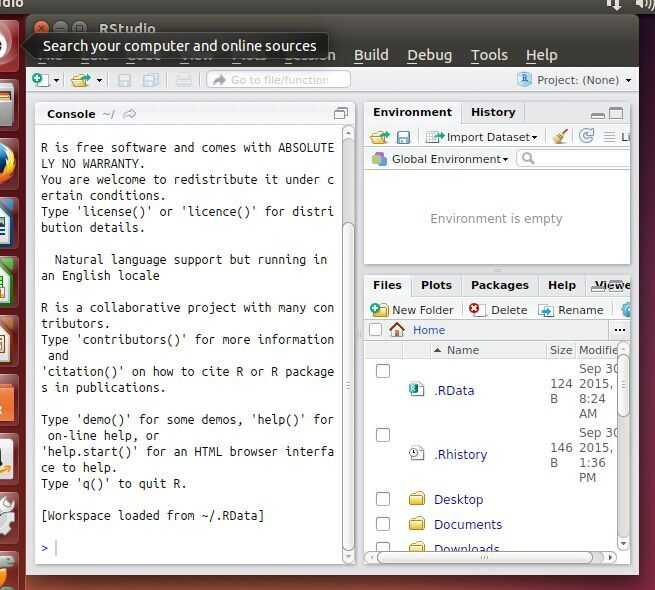Open the Import Dataset dropdown
The width and height of the screenshot is (655, 590).
tap(481, 137)
